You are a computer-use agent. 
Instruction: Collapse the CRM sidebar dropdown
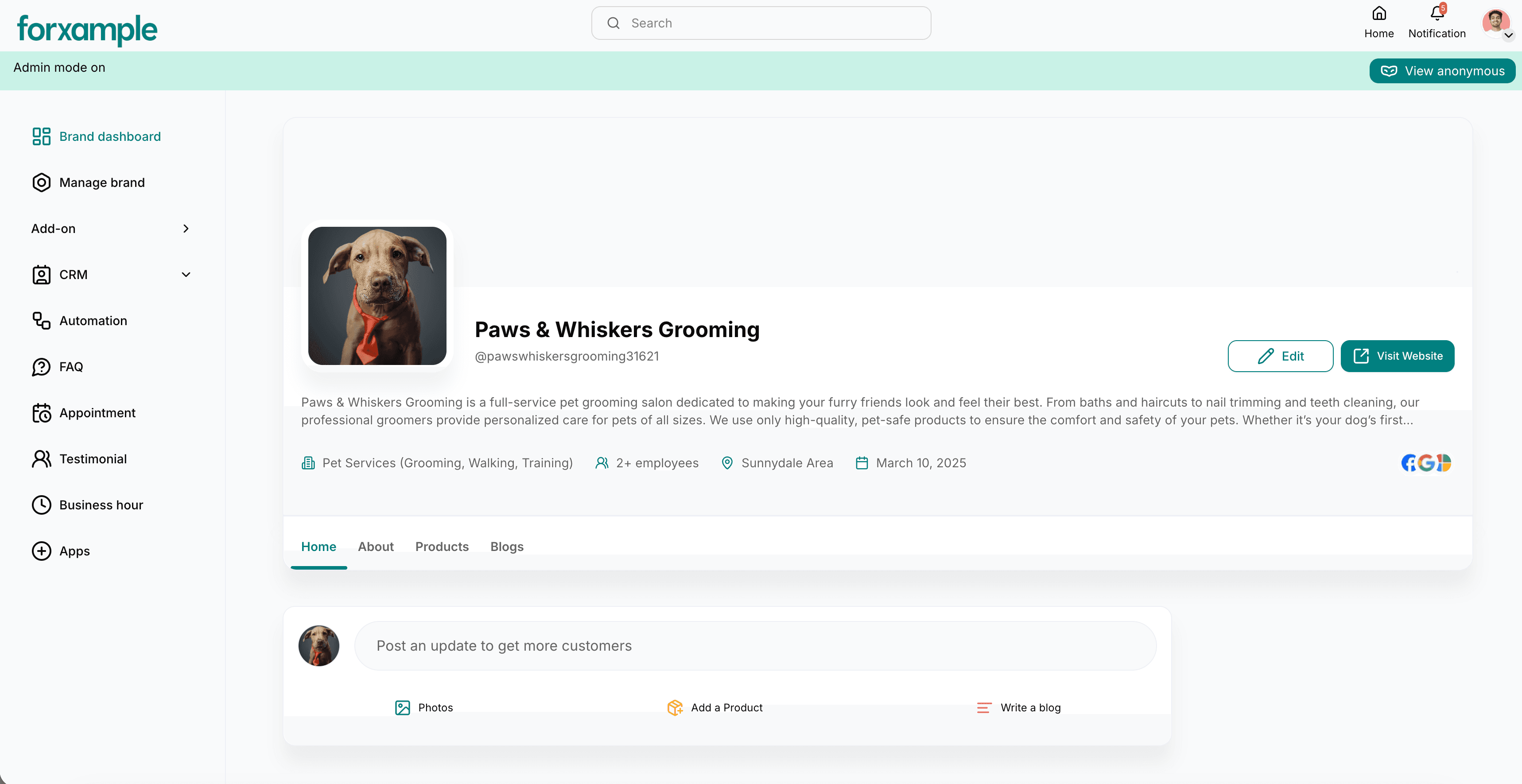pyautogui.click(x=186, y=275)
